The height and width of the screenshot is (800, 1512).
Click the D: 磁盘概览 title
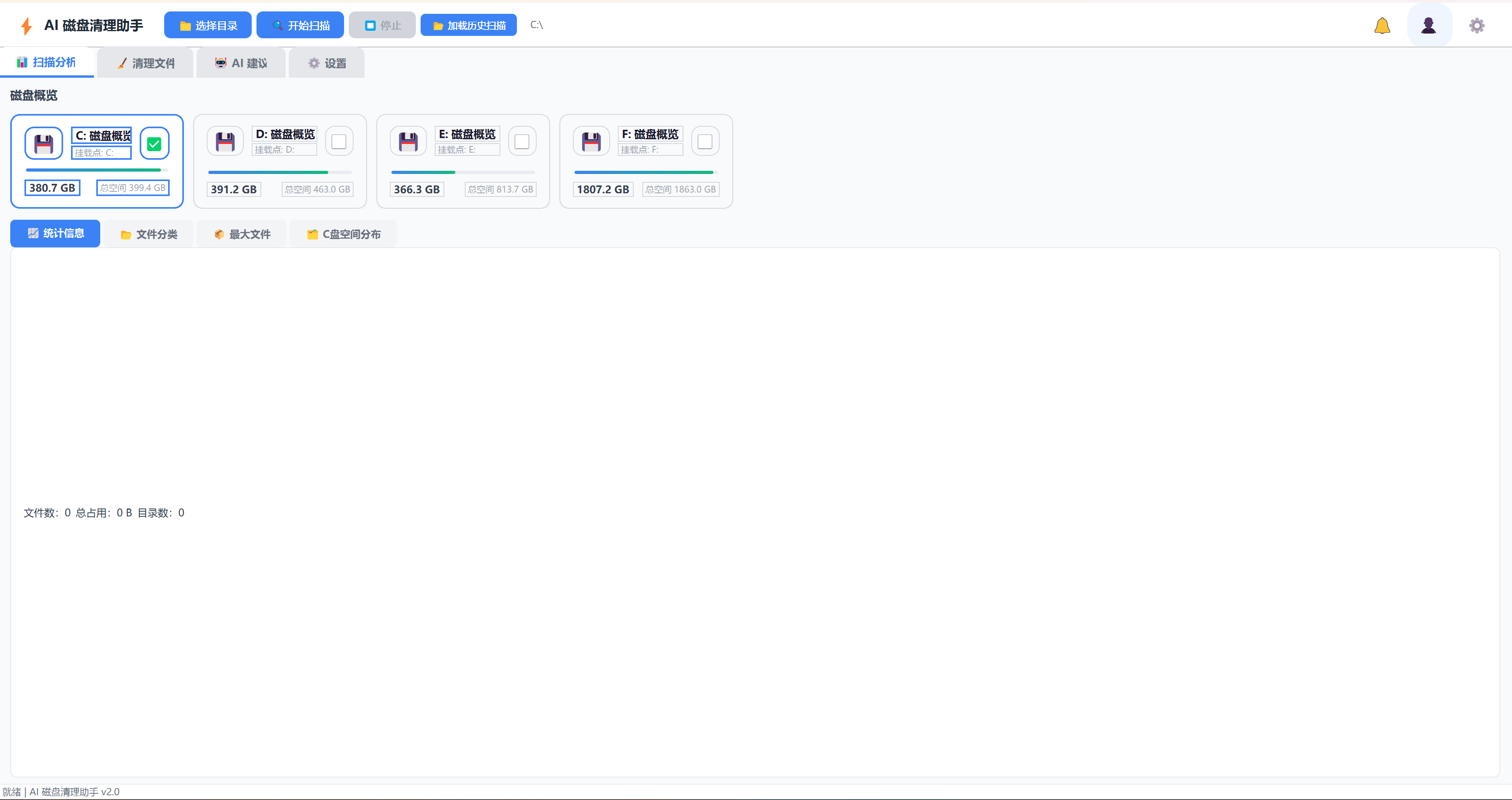click(284, 135)
